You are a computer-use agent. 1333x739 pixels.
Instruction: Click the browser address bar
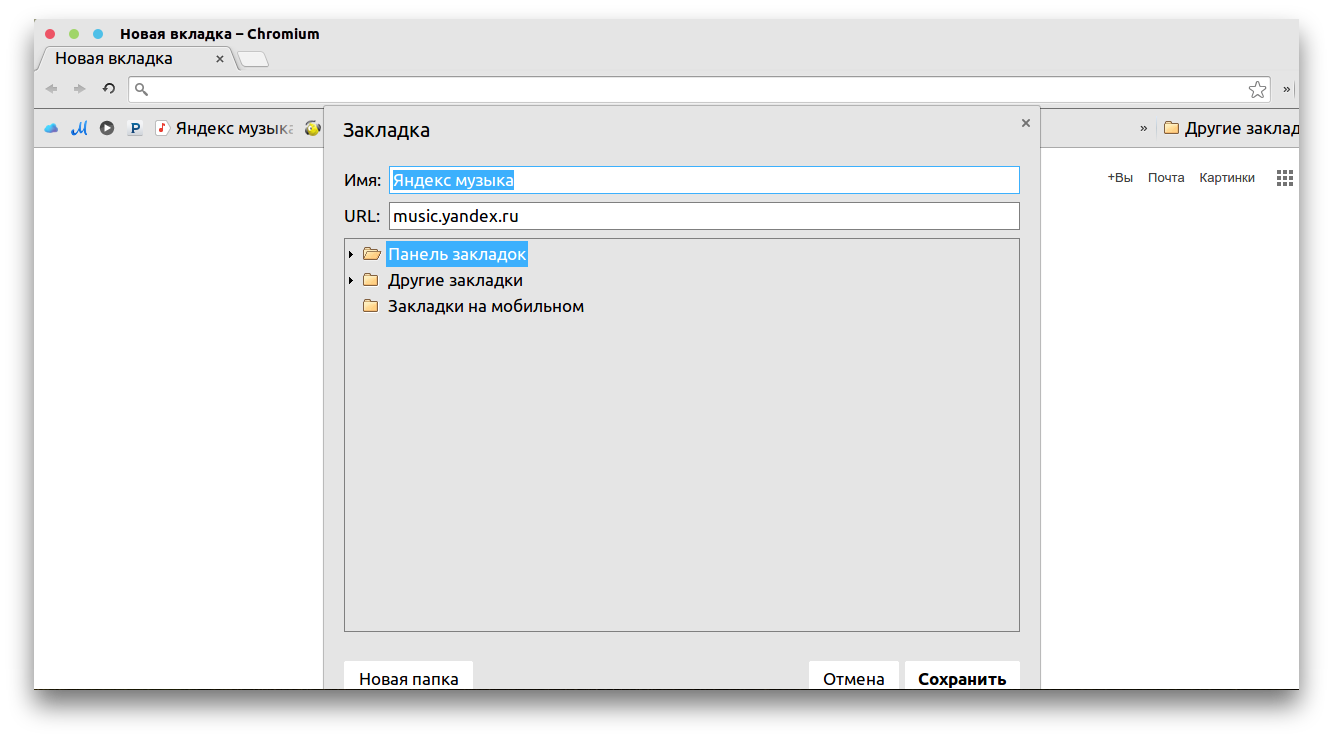point(699,90)
